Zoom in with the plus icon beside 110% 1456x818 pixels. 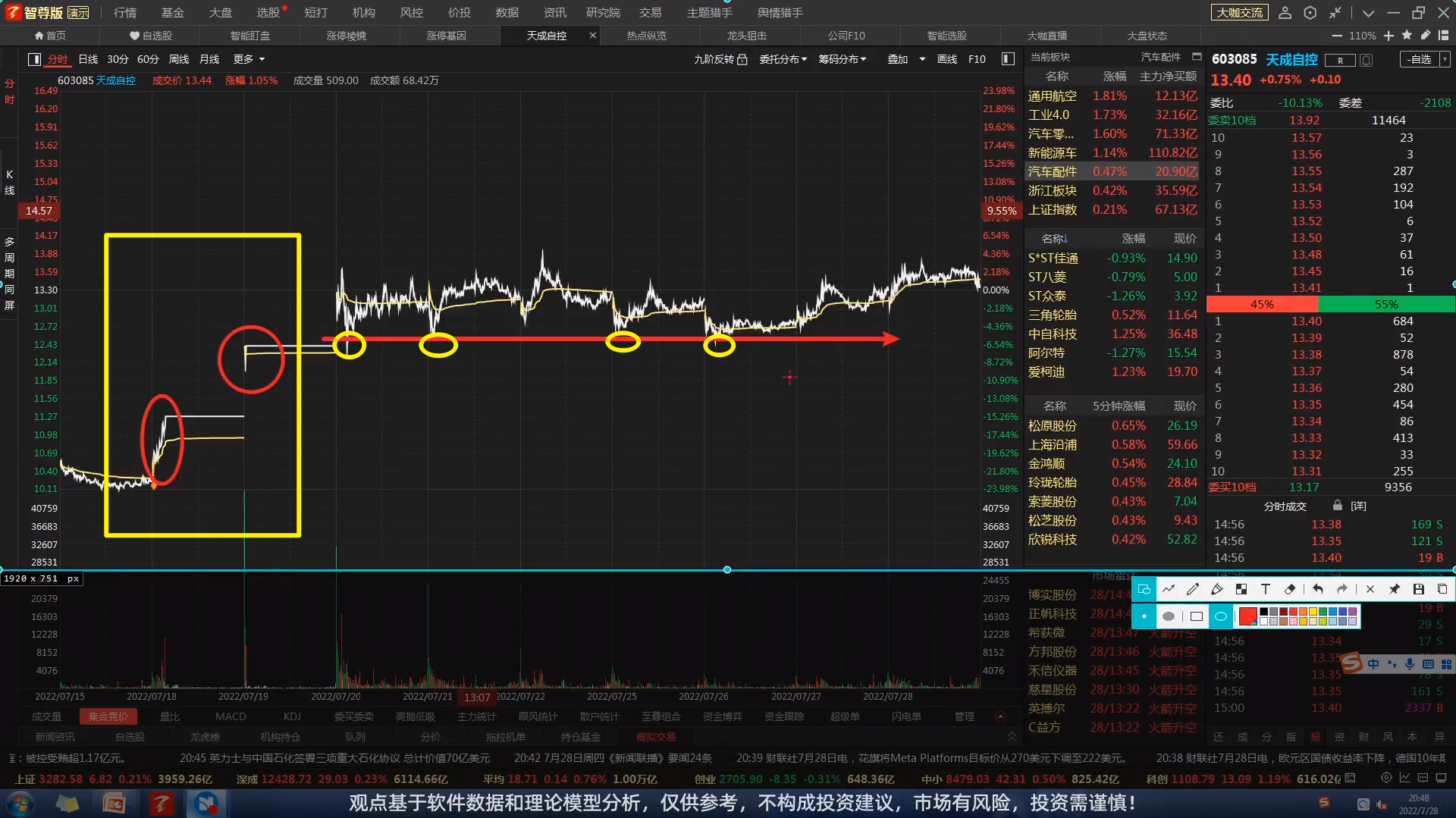pos(1389,36)
